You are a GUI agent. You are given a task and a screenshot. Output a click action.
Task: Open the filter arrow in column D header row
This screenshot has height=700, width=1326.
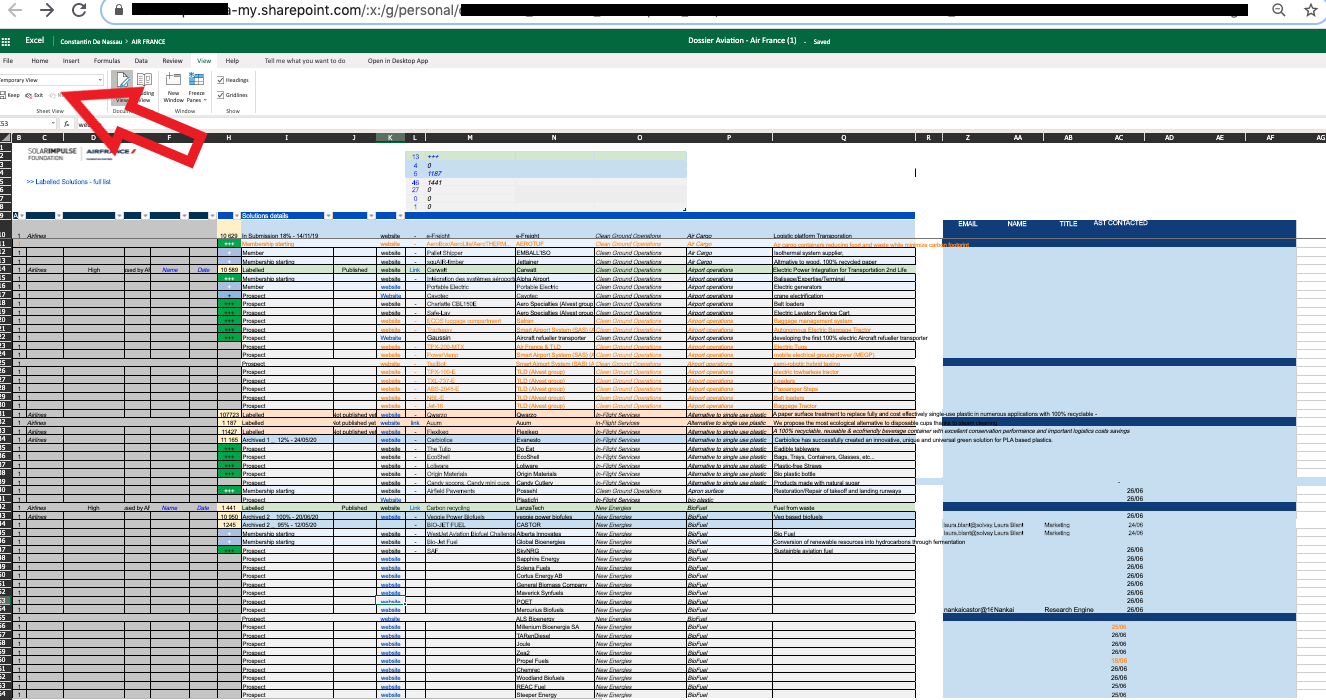118,216
